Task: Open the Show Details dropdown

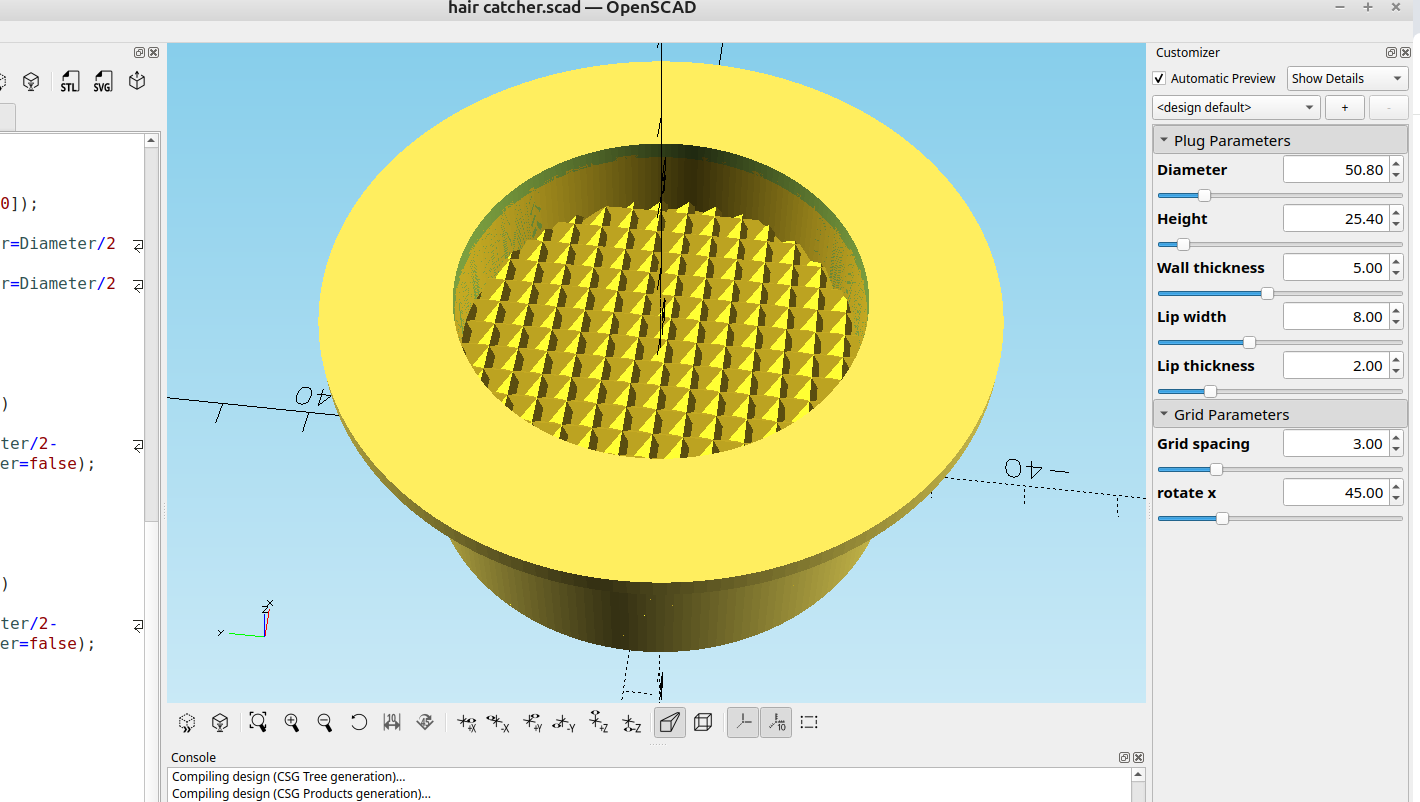Action: point(1346,78)
